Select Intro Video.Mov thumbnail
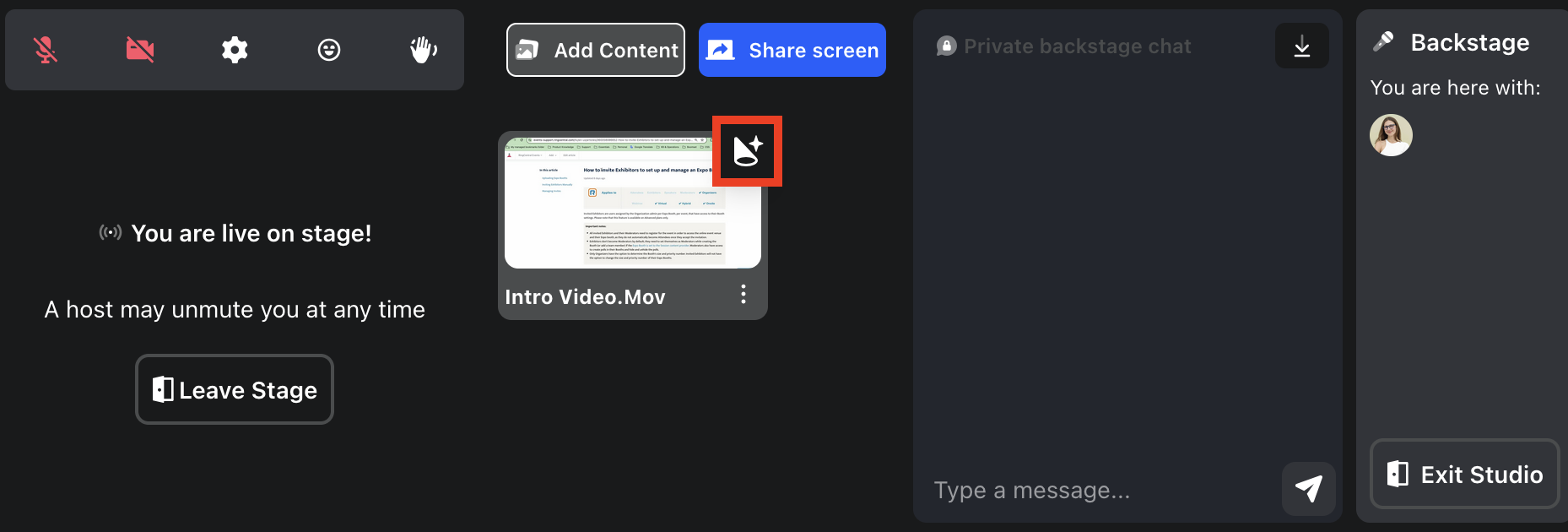This screenshot has height=532, width=1568. point(633,201)
